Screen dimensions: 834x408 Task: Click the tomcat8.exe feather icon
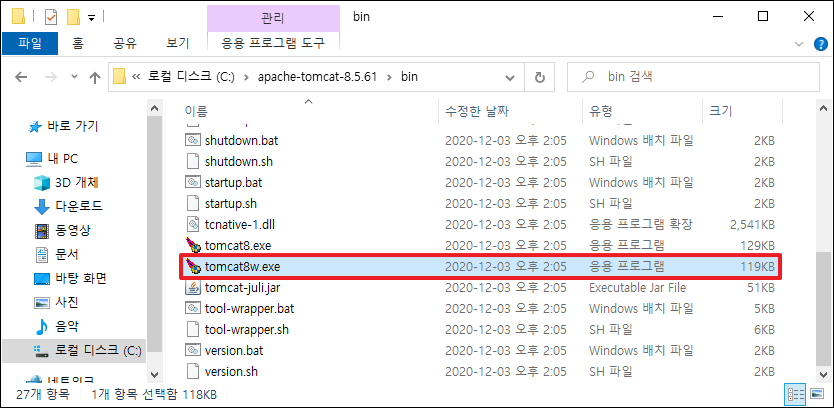[x=192, y=245]
